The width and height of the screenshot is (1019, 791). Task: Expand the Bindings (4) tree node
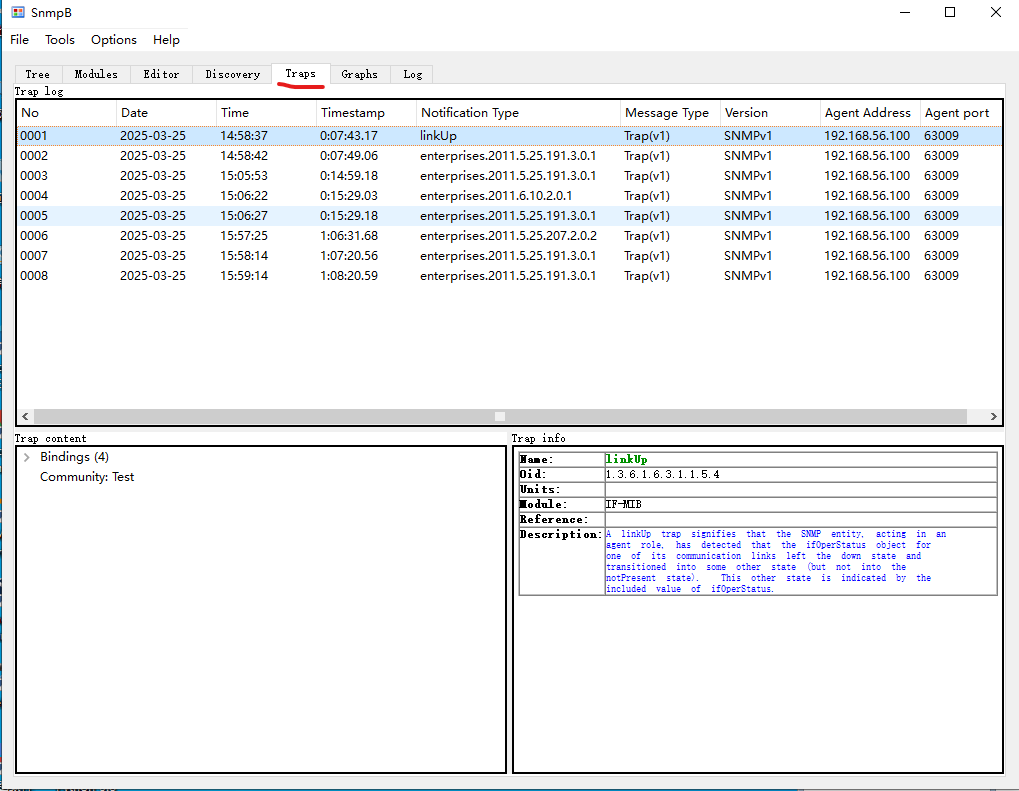[x=26, y=457]
